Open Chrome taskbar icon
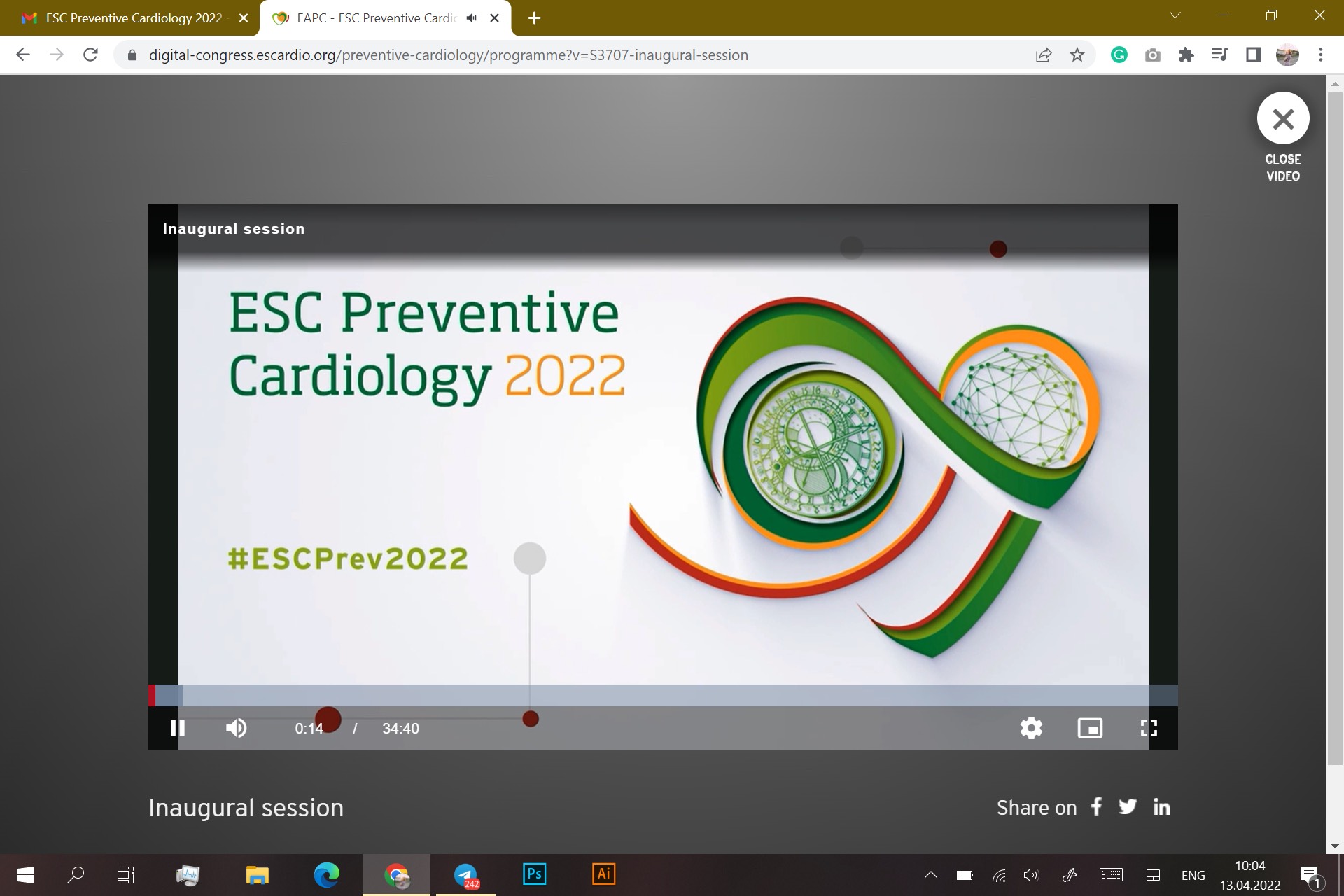Screen dimensions: 1344x896 click(396, 875)
